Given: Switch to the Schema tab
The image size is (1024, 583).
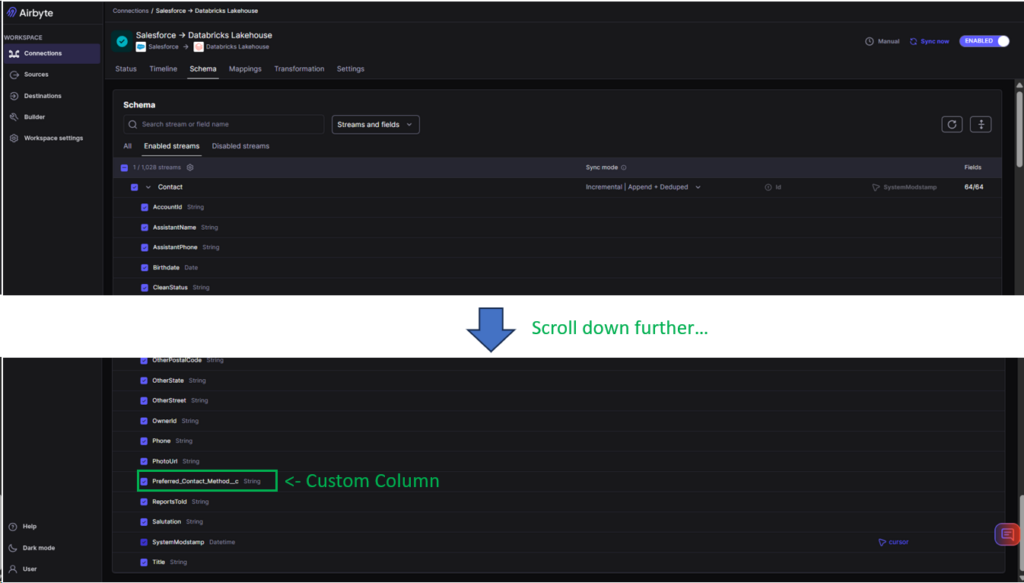Looking at the screenshot, I should (203, 69).
